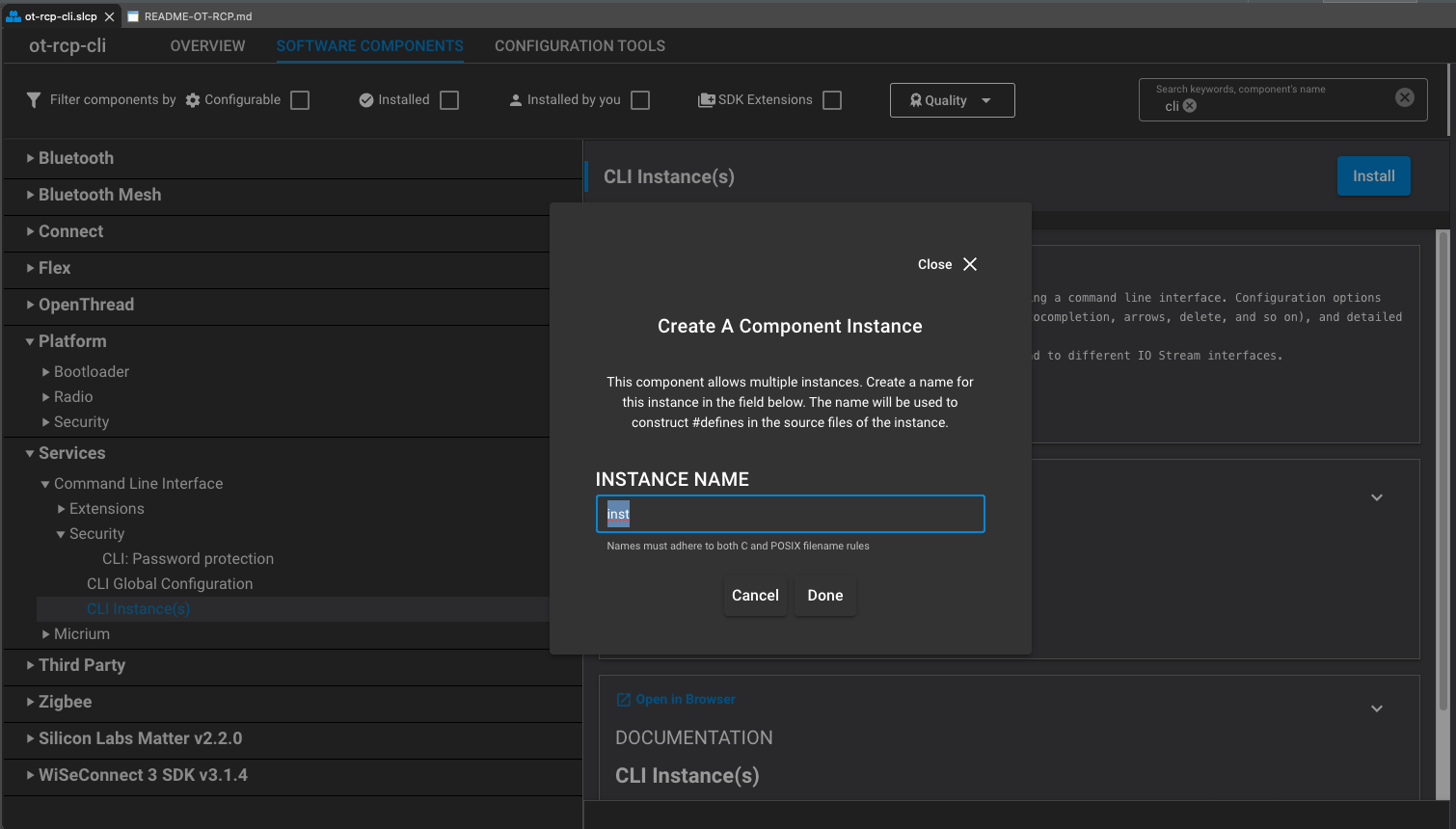Open the Quality dropdown

952,100
